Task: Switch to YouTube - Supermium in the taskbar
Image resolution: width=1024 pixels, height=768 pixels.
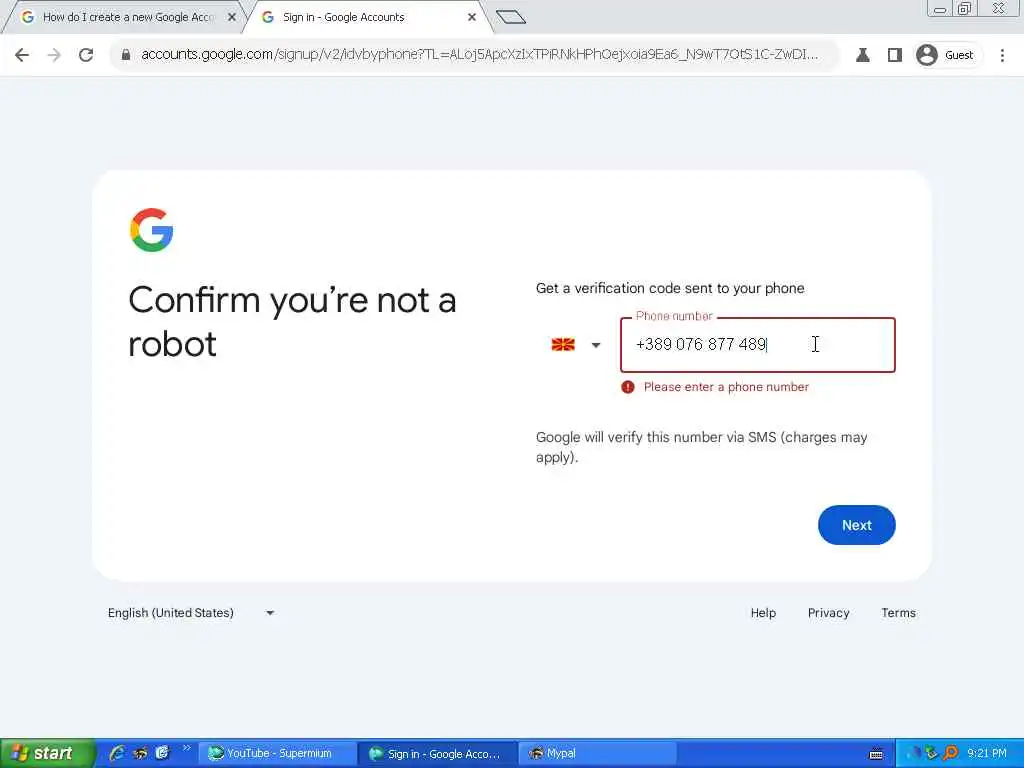Action: point(277,753)
